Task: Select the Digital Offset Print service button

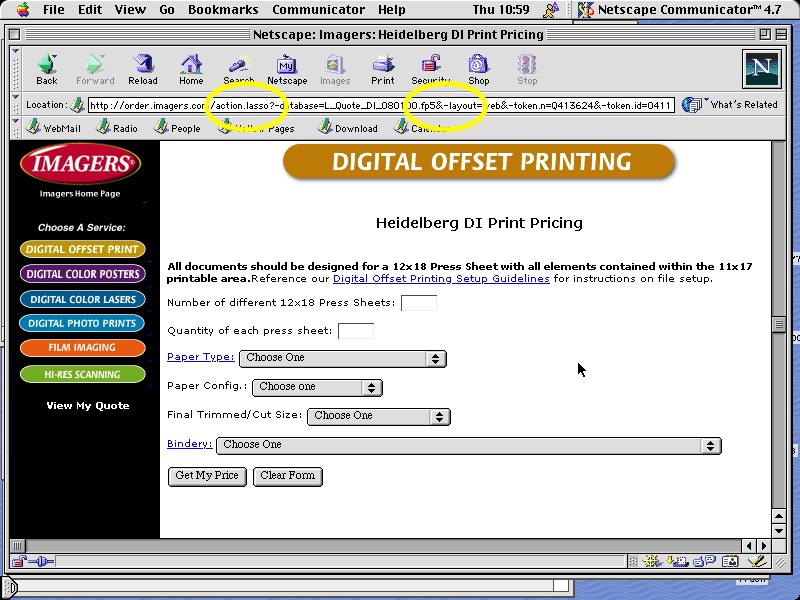Action: [x=83, y=249]
